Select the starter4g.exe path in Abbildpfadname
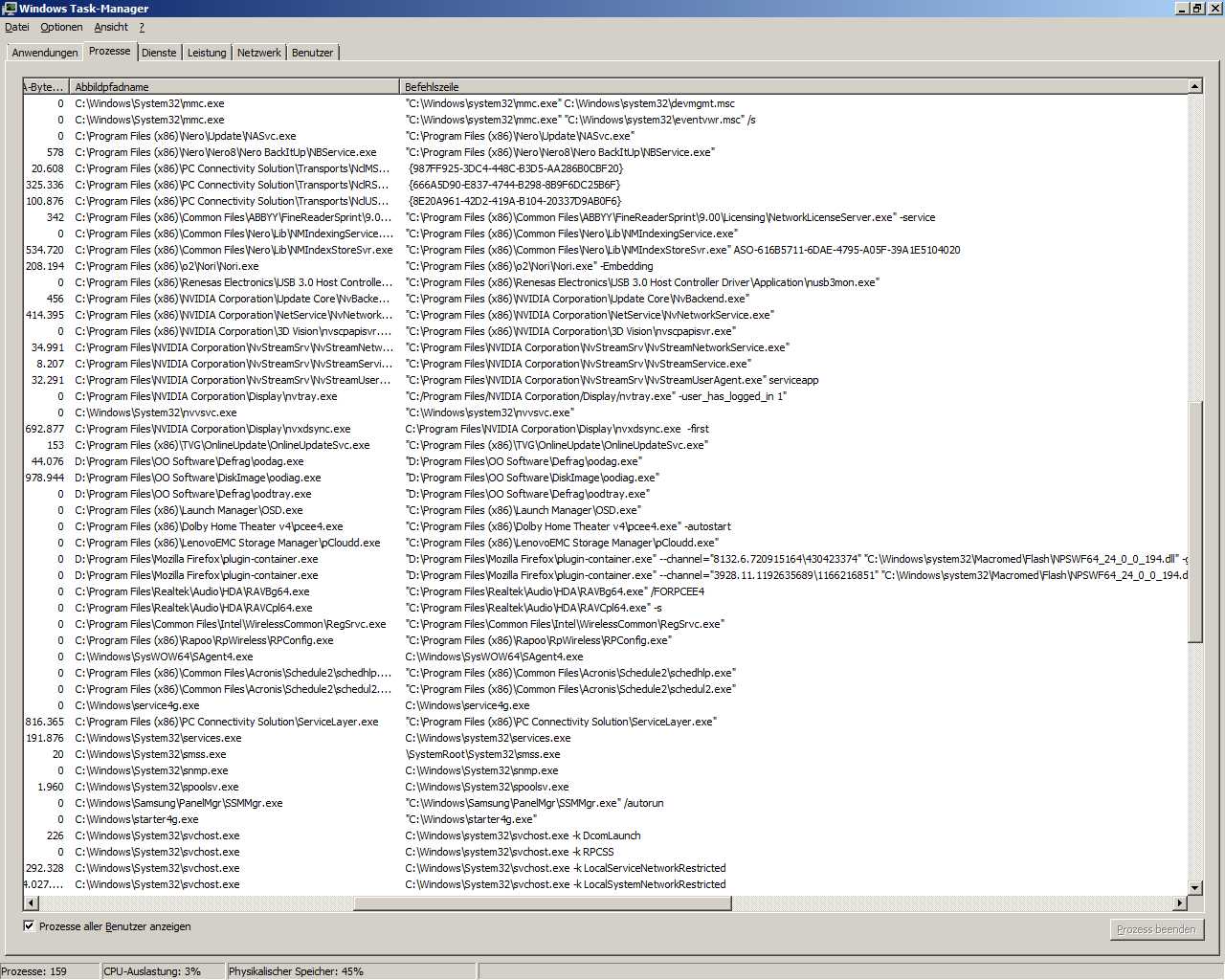The width and height of the screenshot is (1225, 980). (137, 819)
